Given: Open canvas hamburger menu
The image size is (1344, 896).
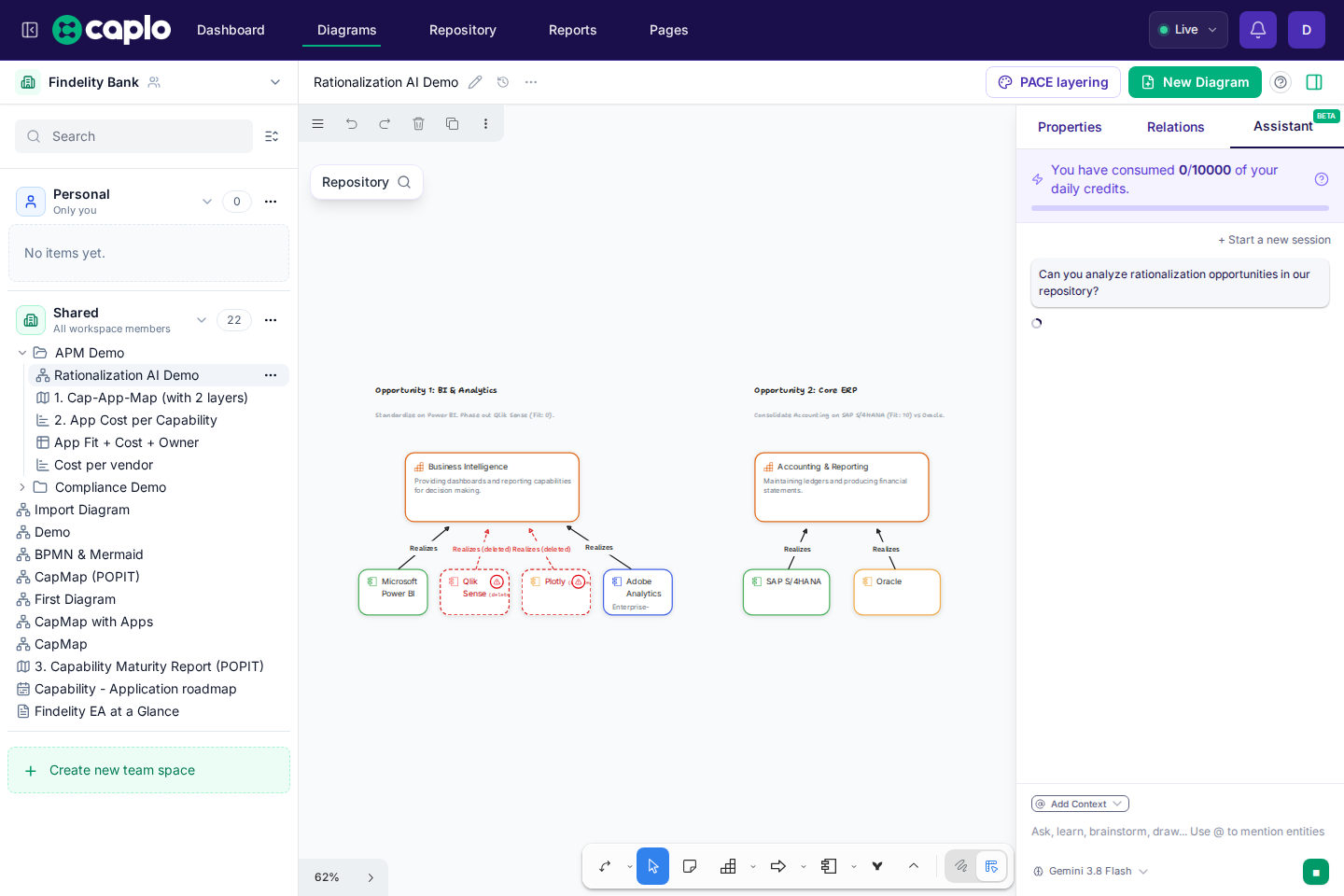Looking at the screenshot, I should pos(317,123).
